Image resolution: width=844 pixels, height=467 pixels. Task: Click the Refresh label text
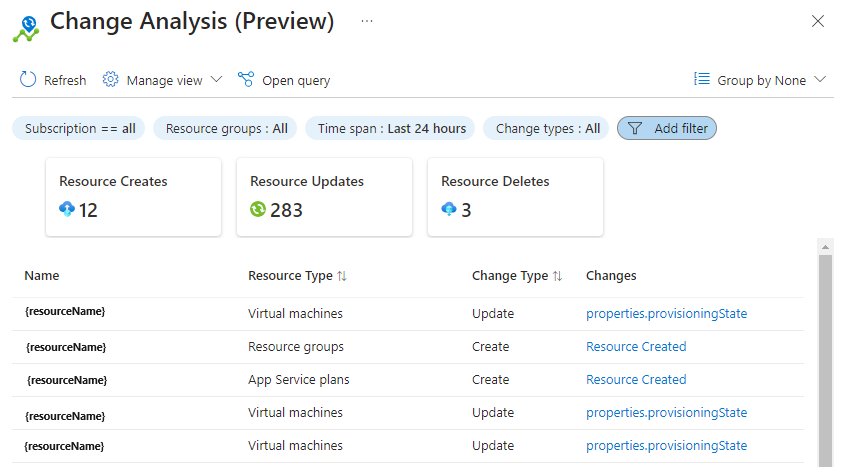65,81
